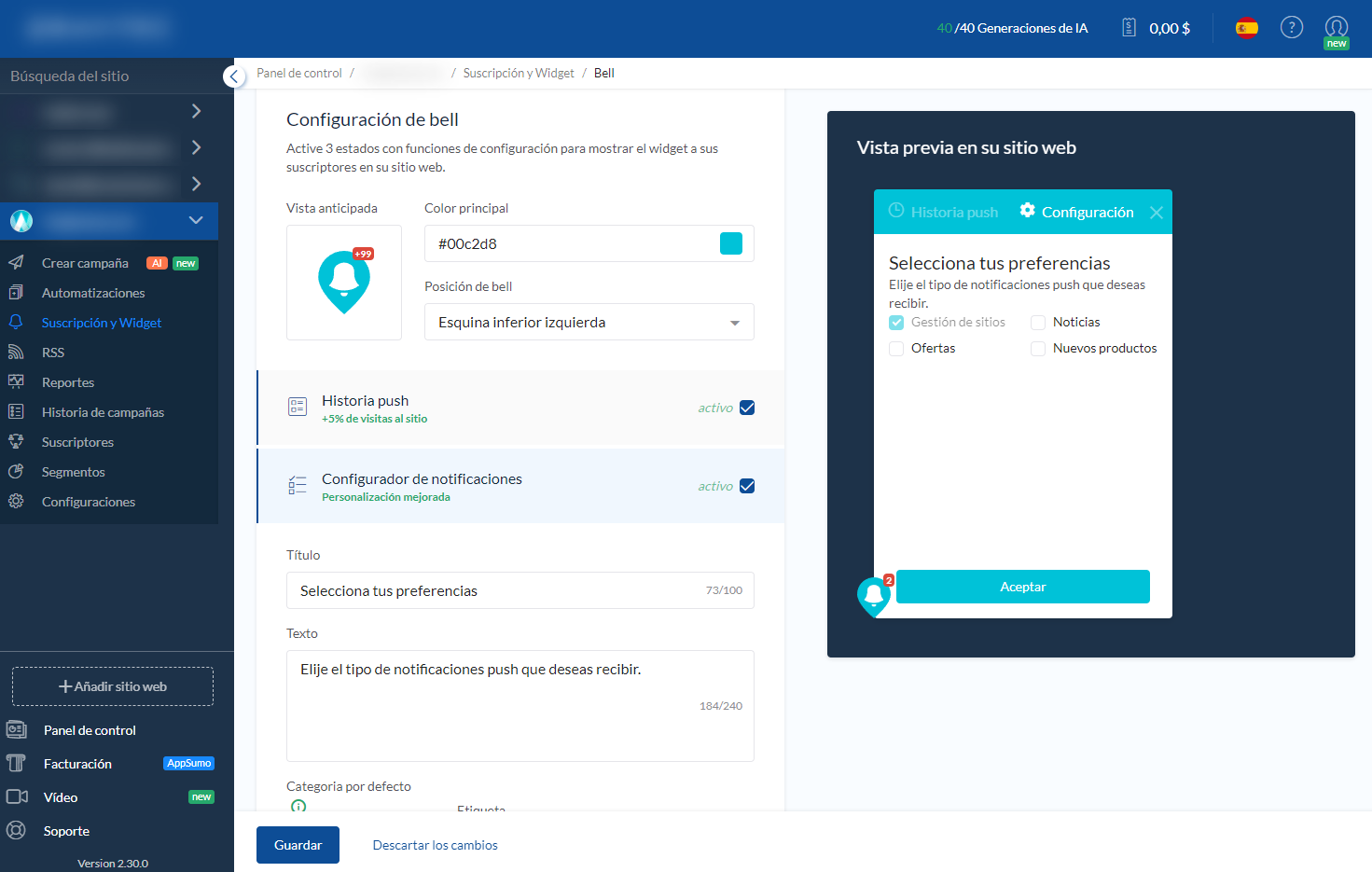Click Descartar los cambios link
The width and height of the screenshot is (1372, 872).
(435, 845)
